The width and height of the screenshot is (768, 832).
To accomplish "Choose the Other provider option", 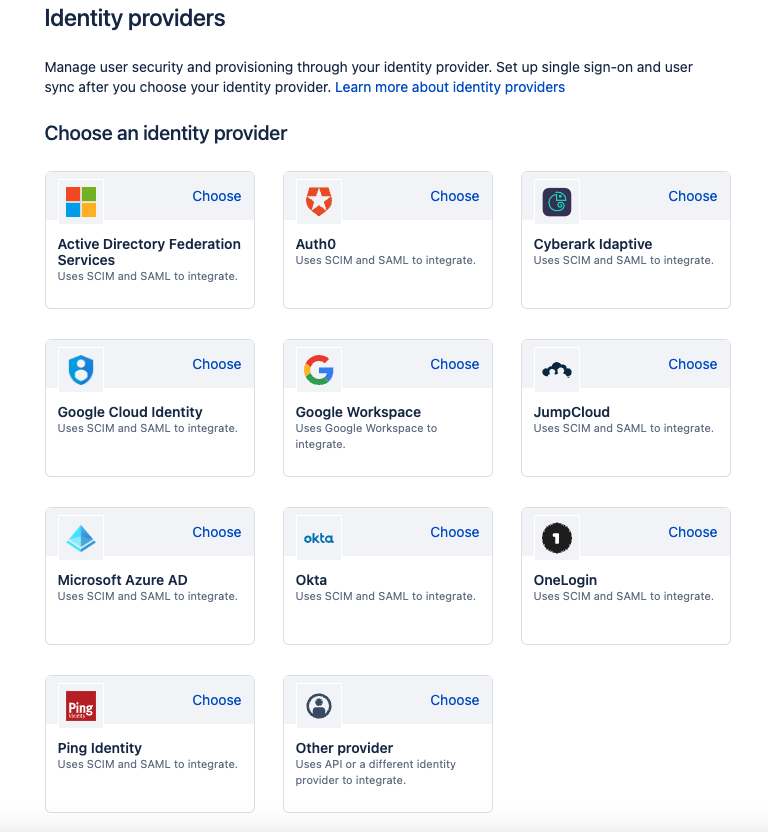I will (455, 700).
